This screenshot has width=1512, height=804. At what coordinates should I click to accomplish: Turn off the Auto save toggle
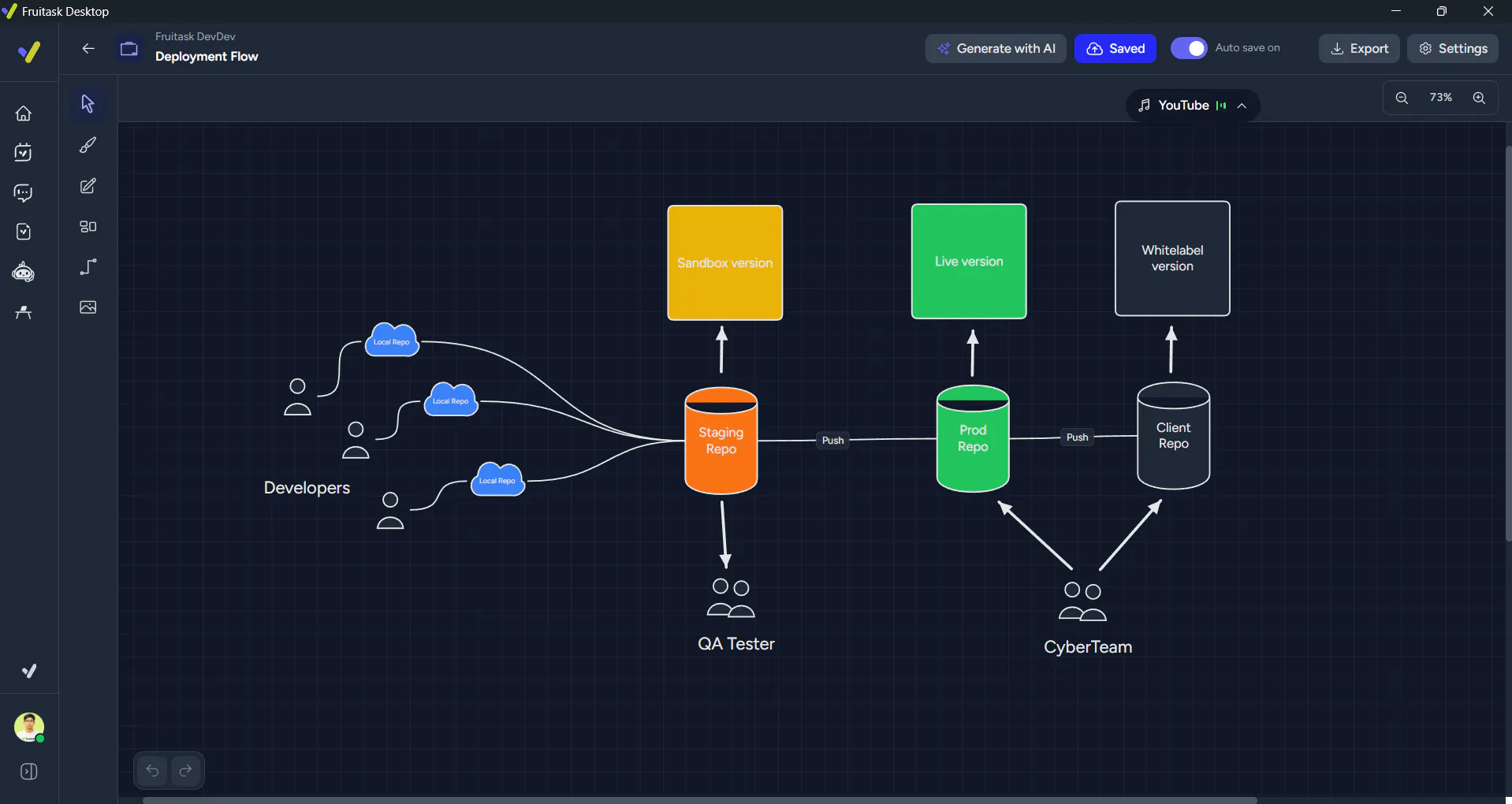pos(1188,48)
